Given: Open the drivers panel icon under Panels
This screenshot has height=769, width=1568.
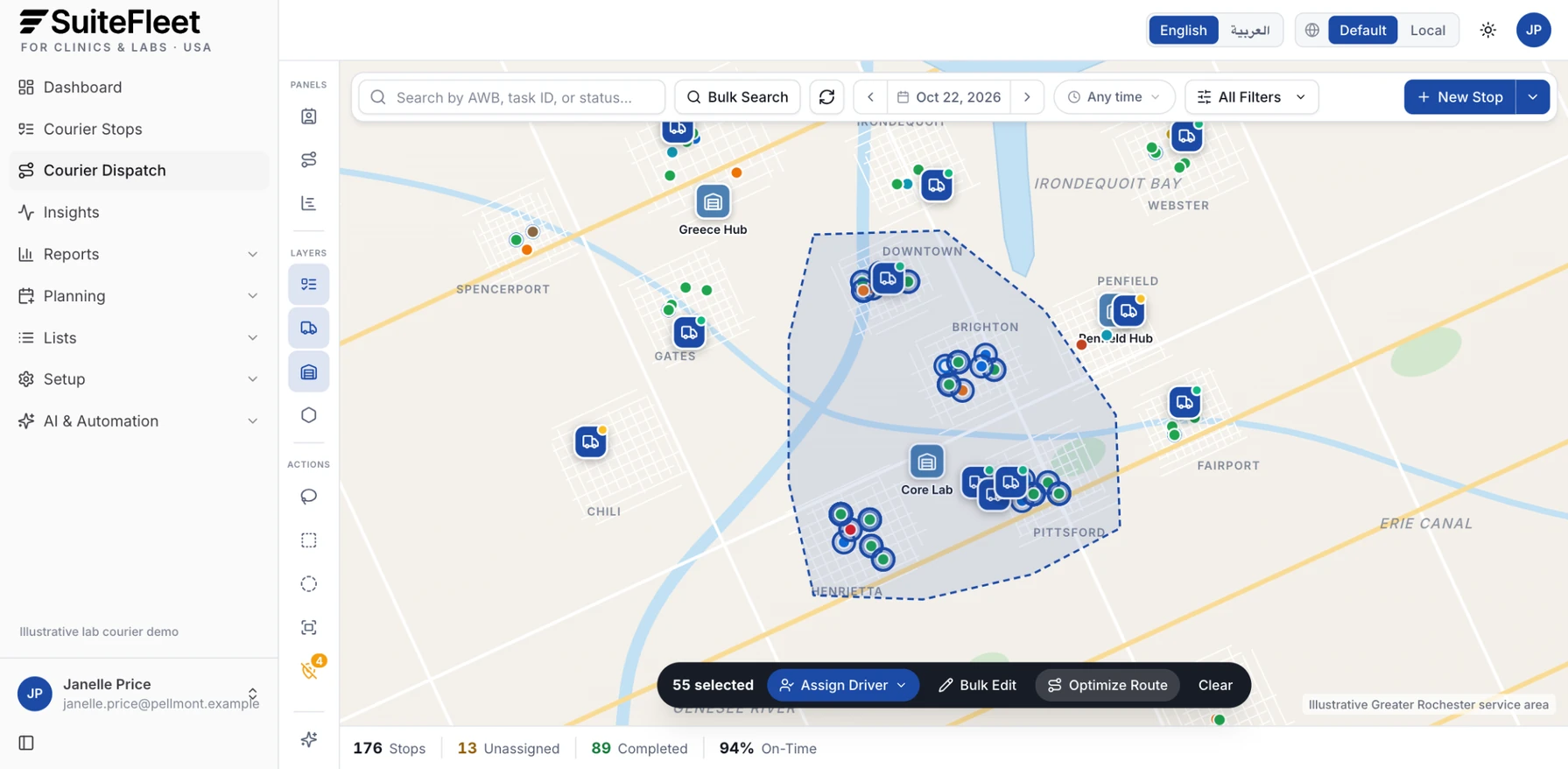Looking at the screenshot, I should click(309, 116).
